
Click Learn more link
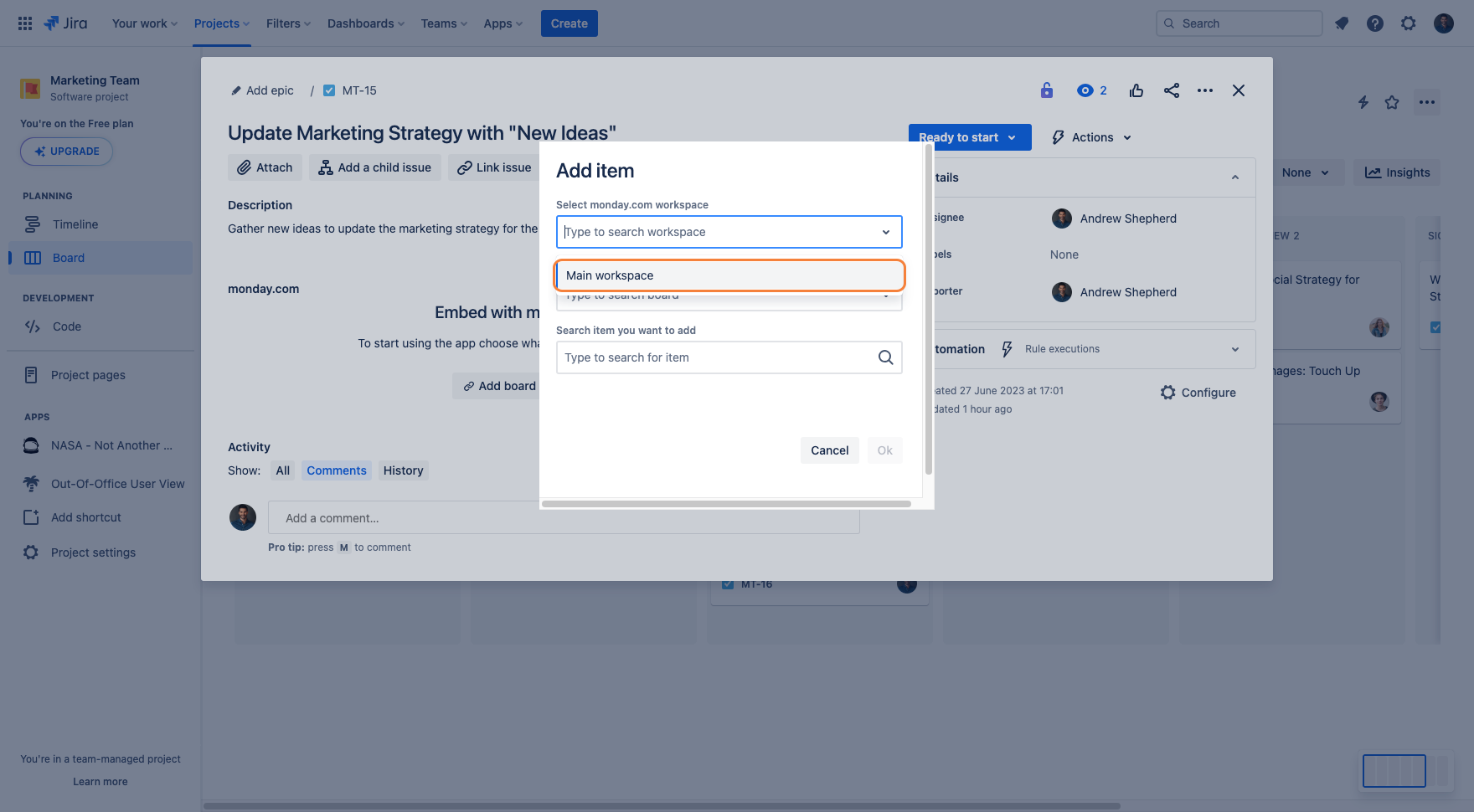click(100, 782)
